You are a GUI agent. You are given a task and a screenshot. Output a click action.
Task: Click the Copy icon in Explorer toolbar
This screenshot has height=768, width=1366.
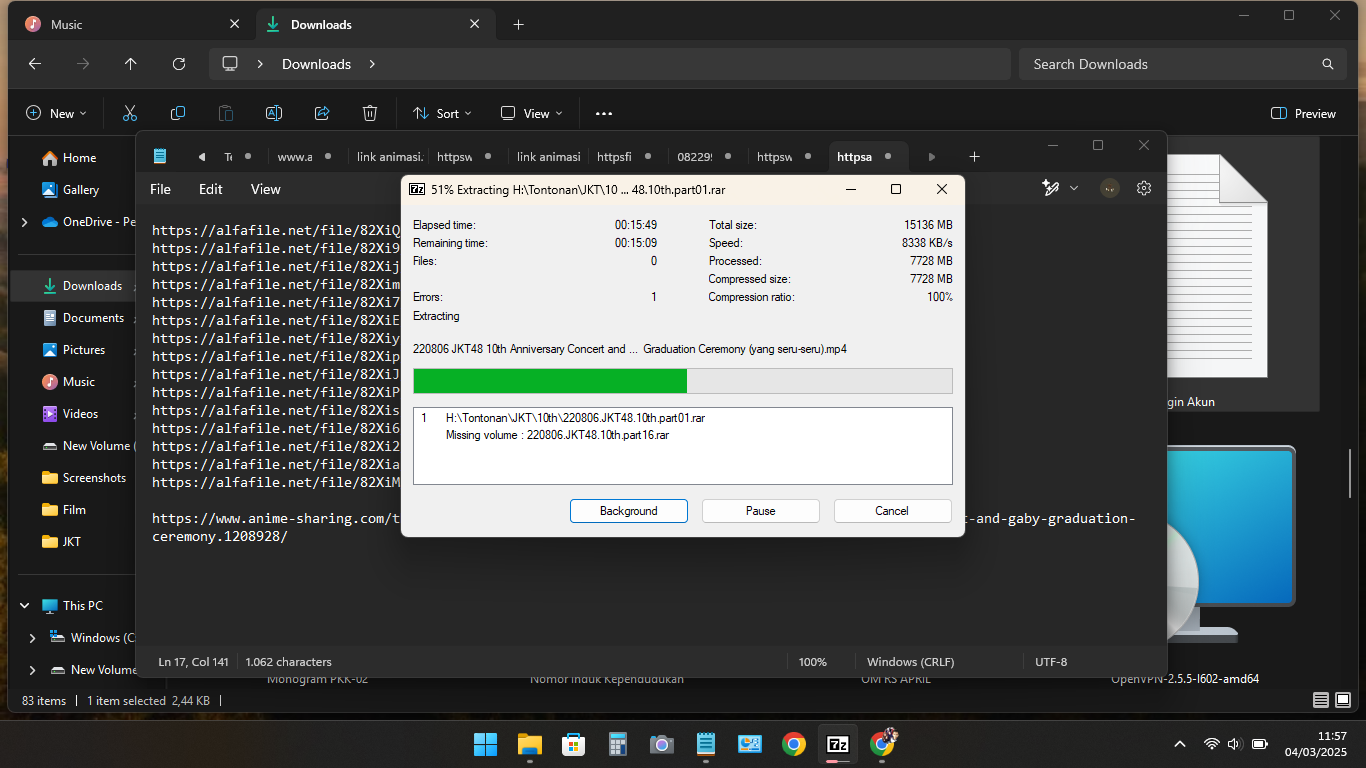pyautogui.click(x=178, y=113)
